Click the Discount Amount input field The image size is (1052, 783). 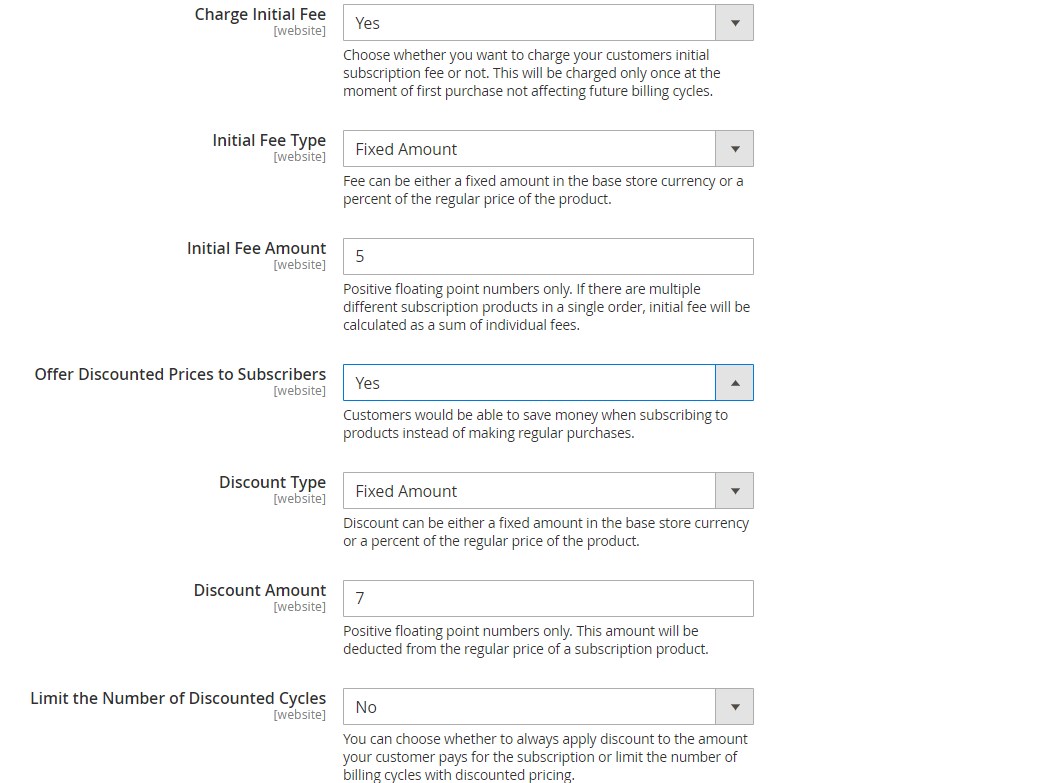pos(548,598)
